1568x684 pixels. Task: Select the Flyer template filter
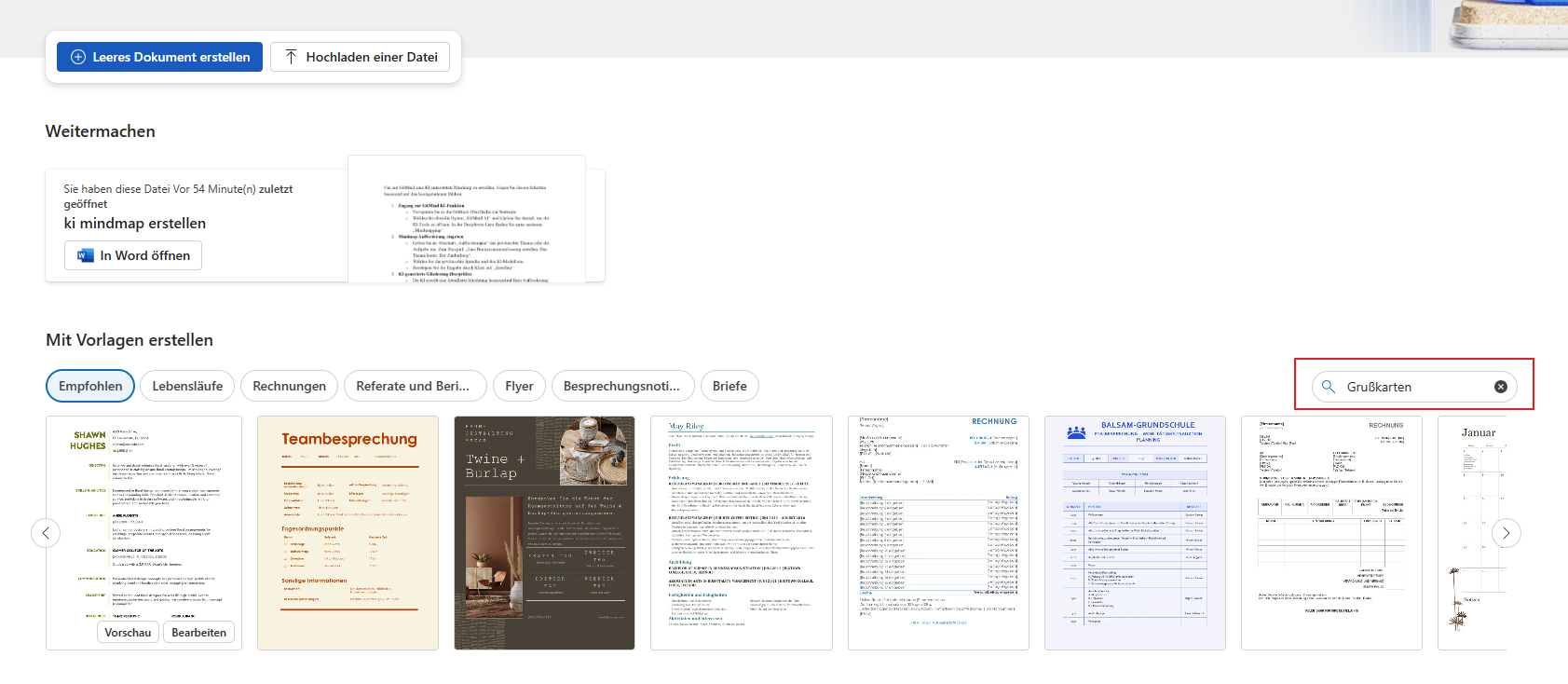coord(519,386)
